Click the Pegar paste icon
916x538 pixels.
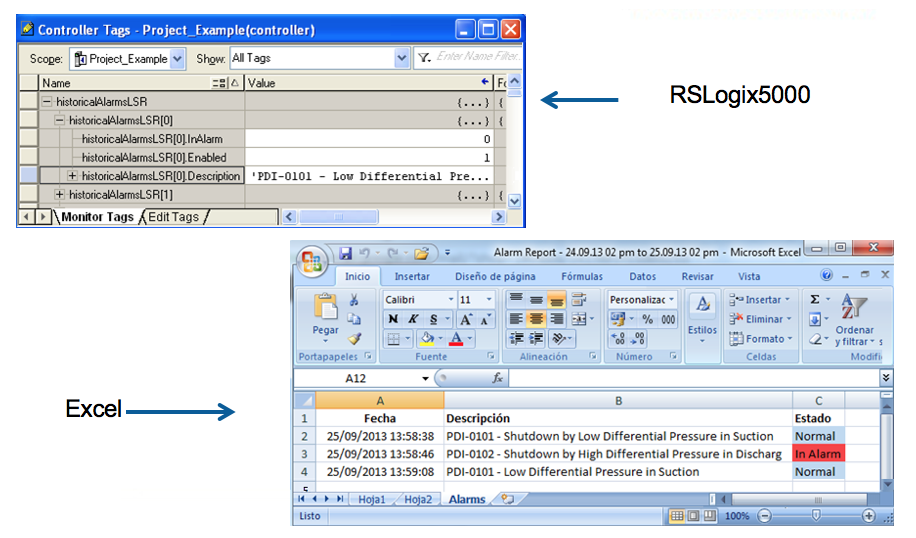pos(325,308)
